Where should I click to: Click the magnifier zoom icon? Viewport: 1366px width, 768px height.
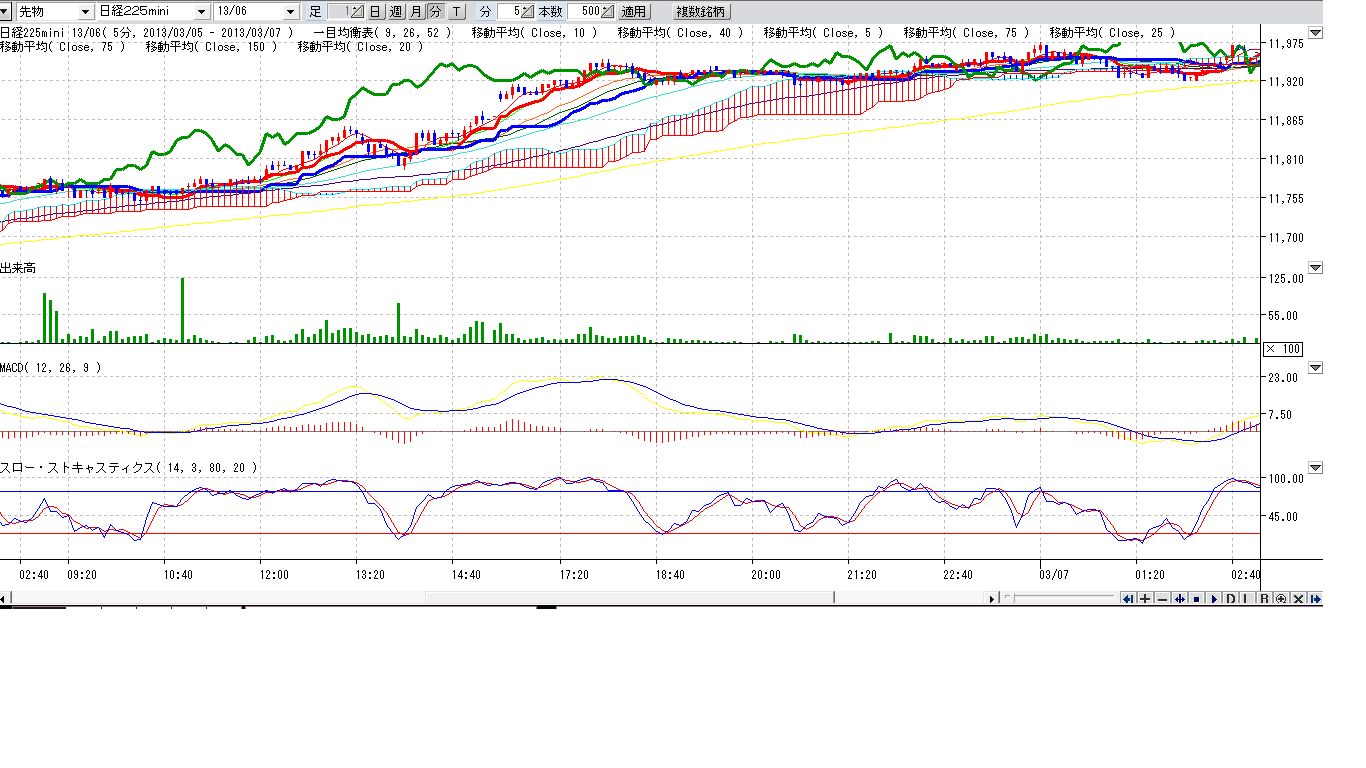point(1281,599)
